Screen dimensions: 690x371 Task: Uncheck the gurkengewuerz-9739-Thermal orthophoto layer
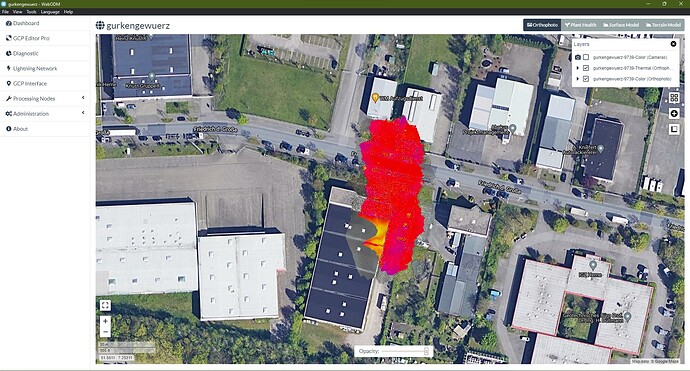point(586,68)
